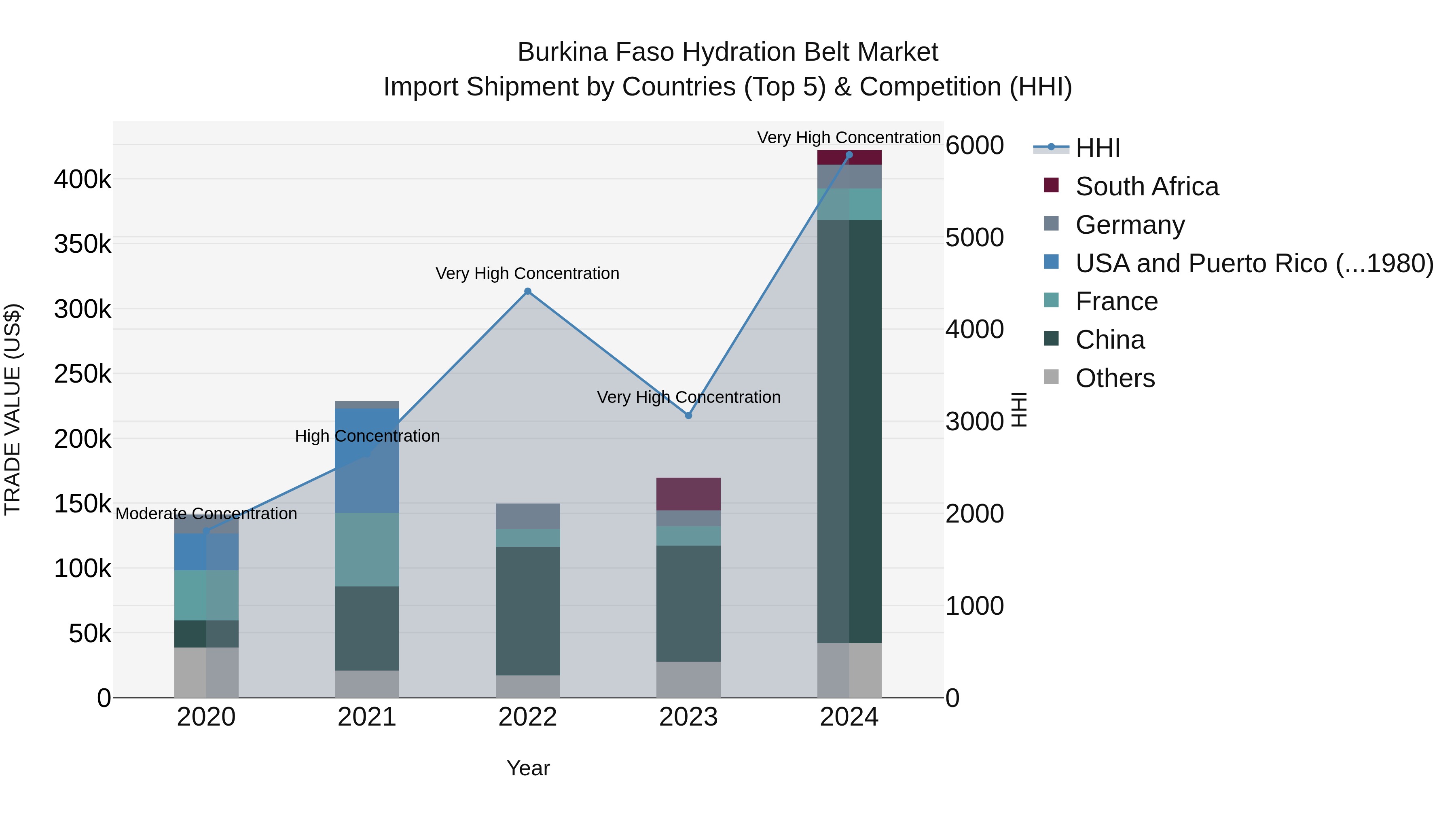The image size is (1456, 819).
Task: Click the 2023 x-axis label
Action: (x=688, y=717)
